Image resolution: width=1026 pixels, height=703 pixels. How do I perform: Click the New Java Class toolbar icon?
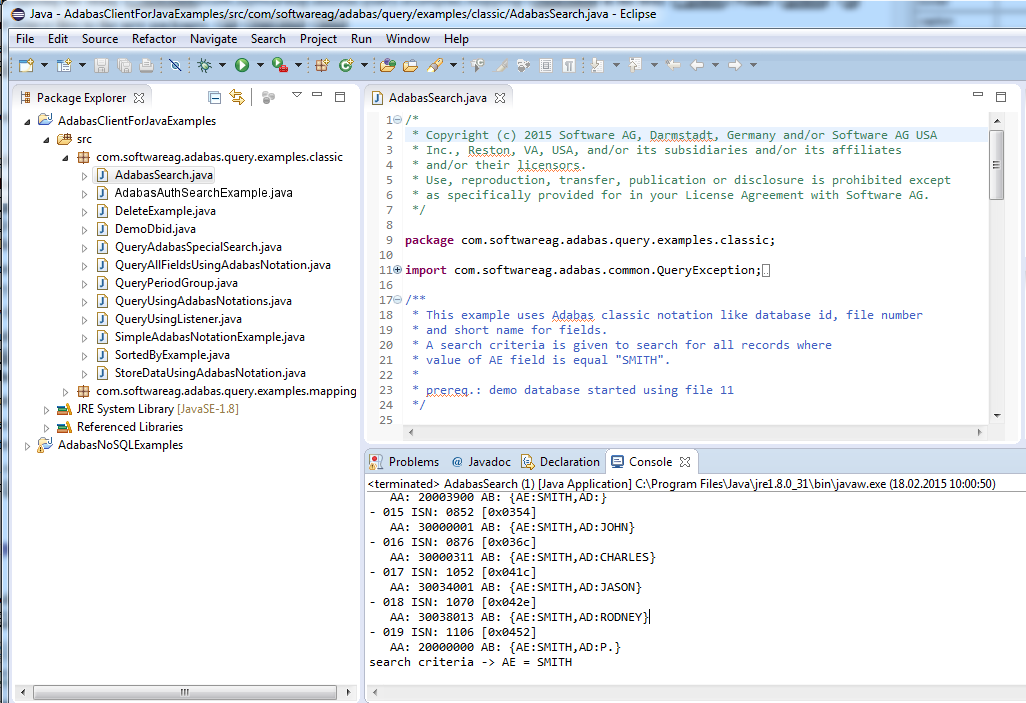346,66
